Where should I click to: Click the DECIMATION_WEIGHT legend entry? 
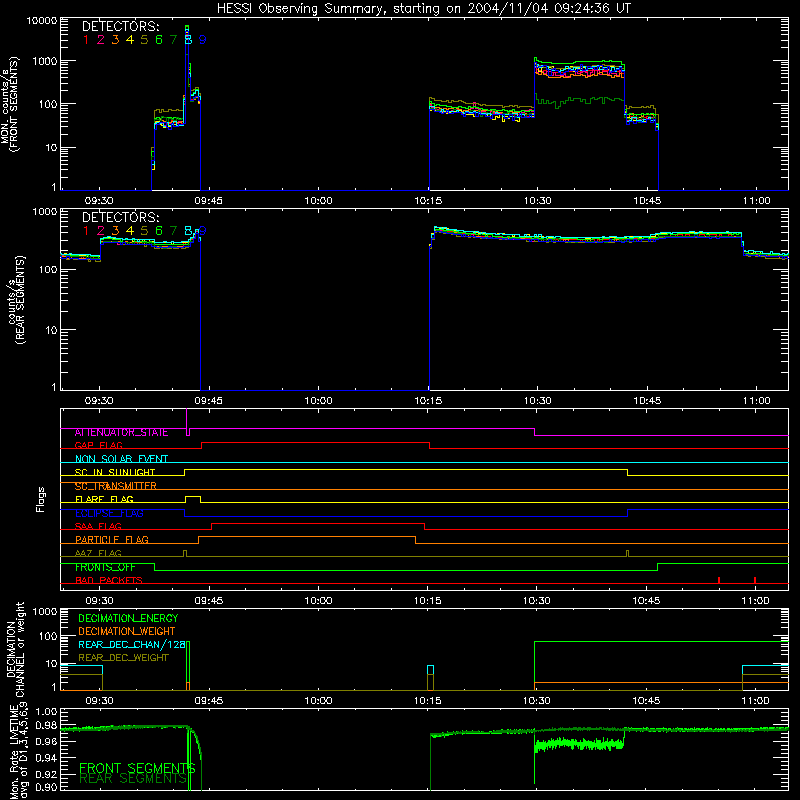coord(127,632)
